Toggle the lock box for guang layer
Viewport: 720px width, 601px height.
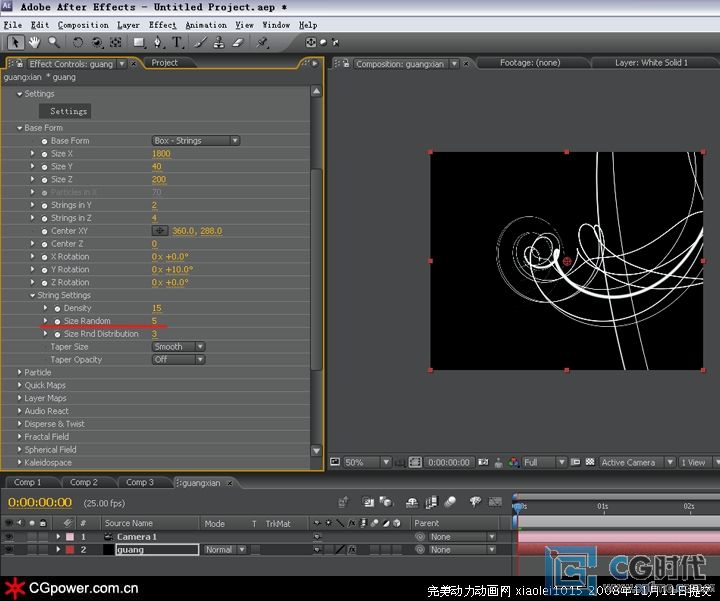coord(43,549)
